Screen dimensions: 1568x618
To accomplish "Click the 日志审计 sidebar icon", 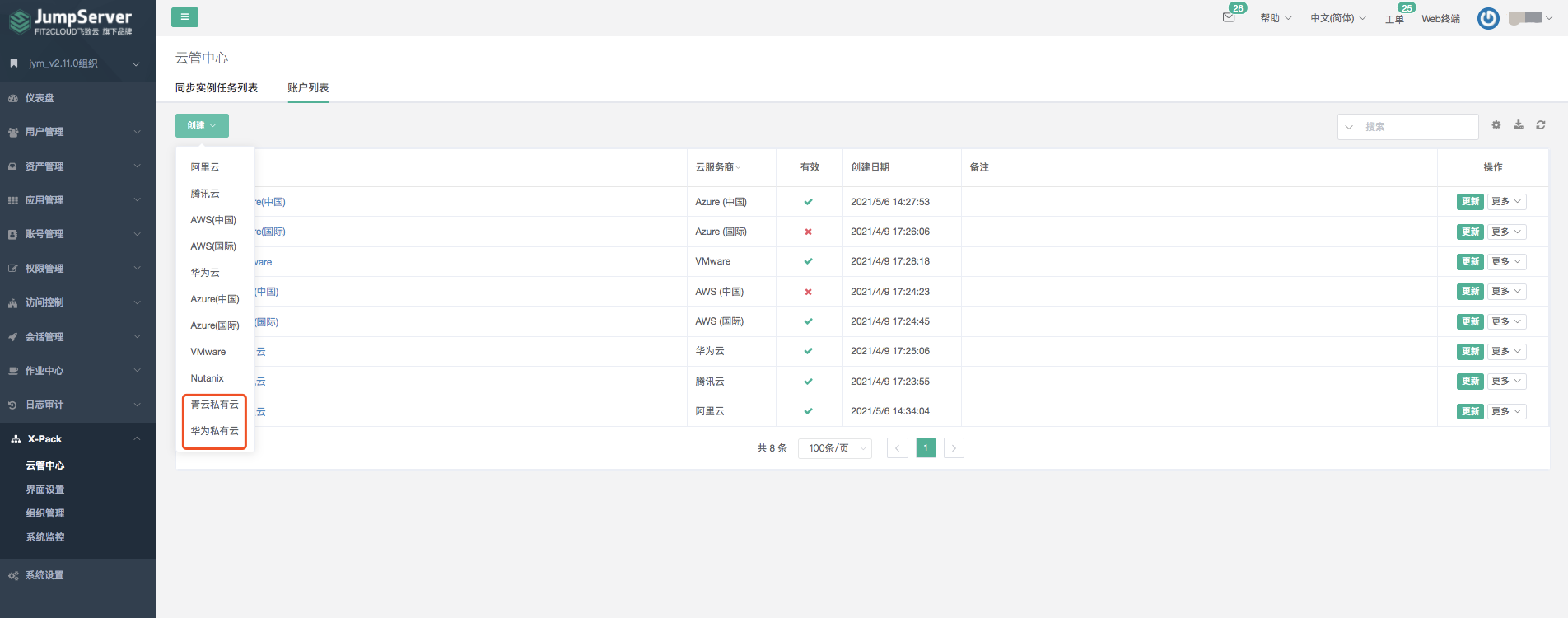I will click(x=13, y=405).
